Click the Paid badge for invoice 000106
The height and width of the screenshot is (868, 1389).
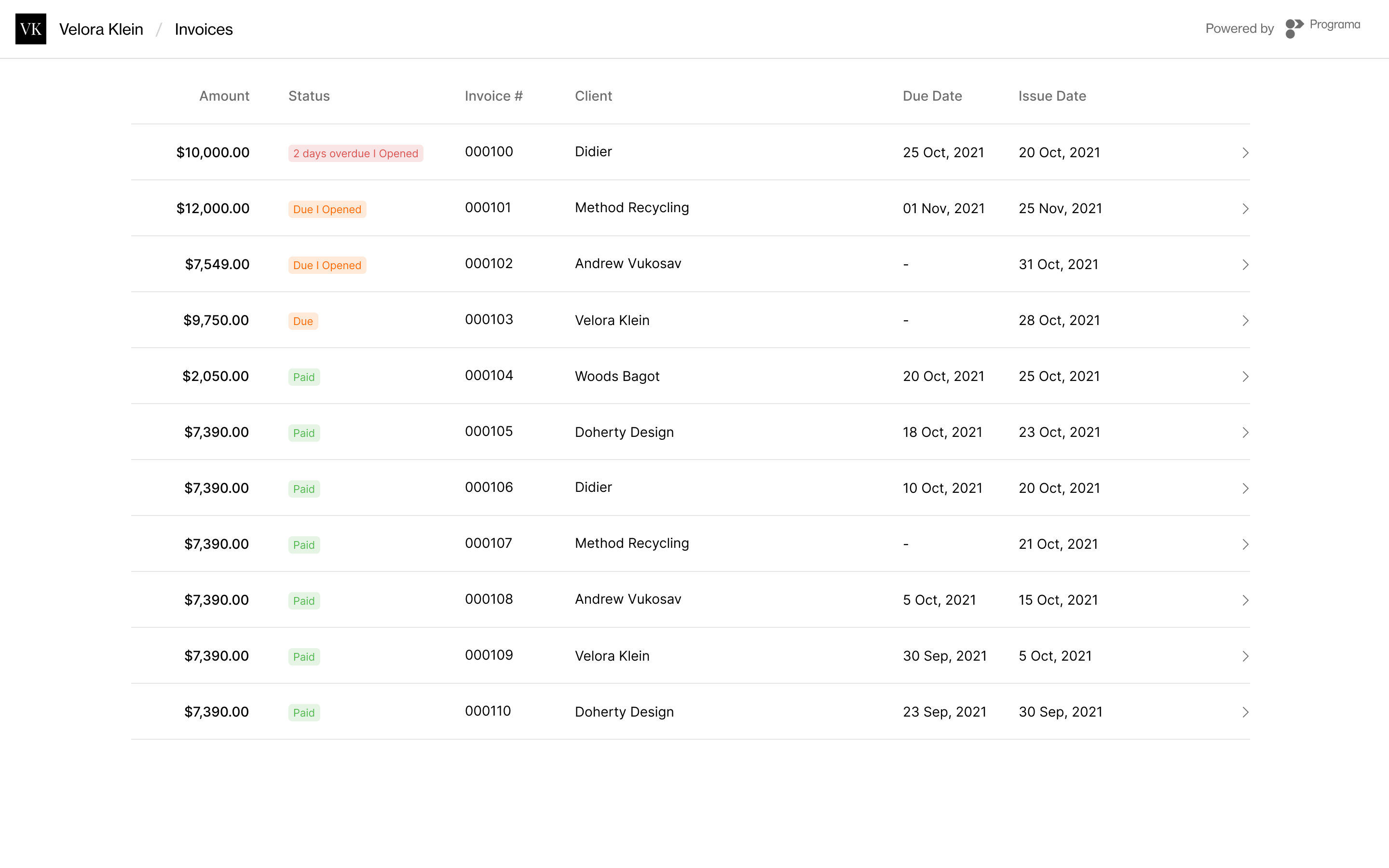tap(304, 489)
